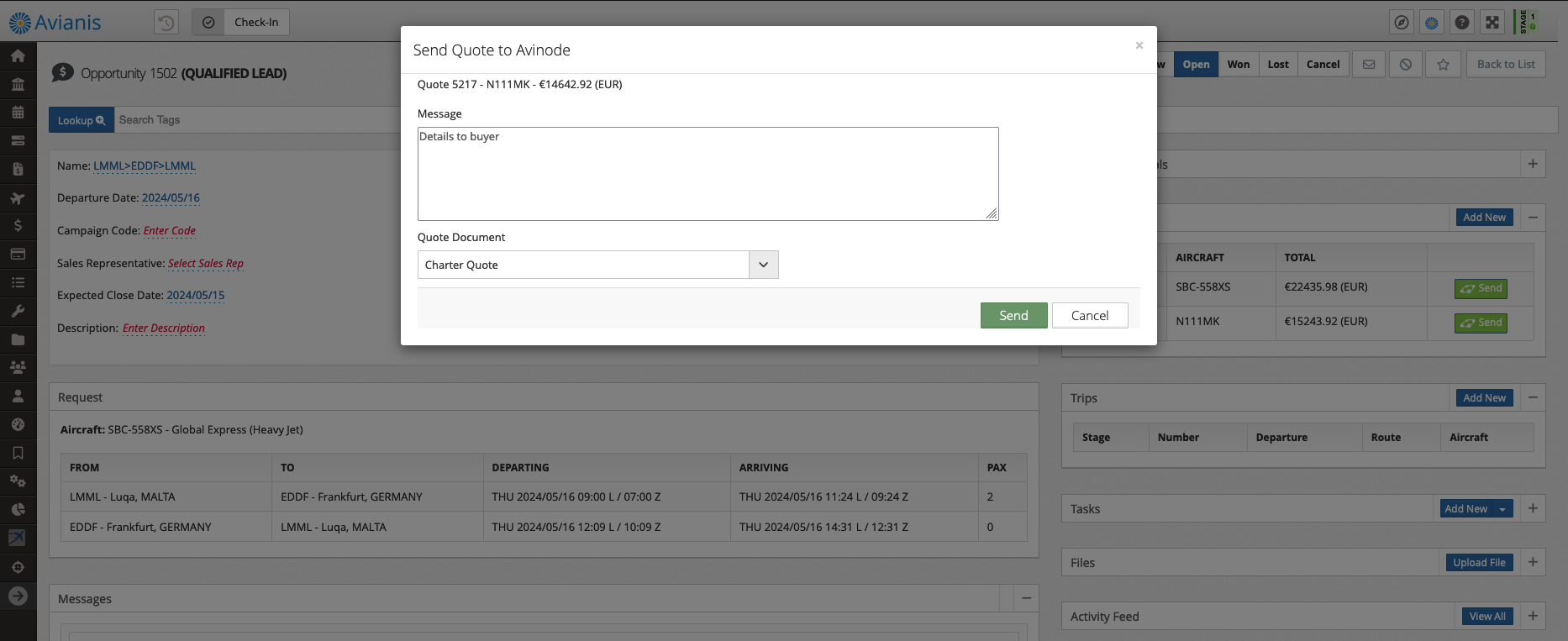Viewport: 1568px width, 641px height.
Task: Open the folder icon in sidebar
Action: tap(18, 339)
